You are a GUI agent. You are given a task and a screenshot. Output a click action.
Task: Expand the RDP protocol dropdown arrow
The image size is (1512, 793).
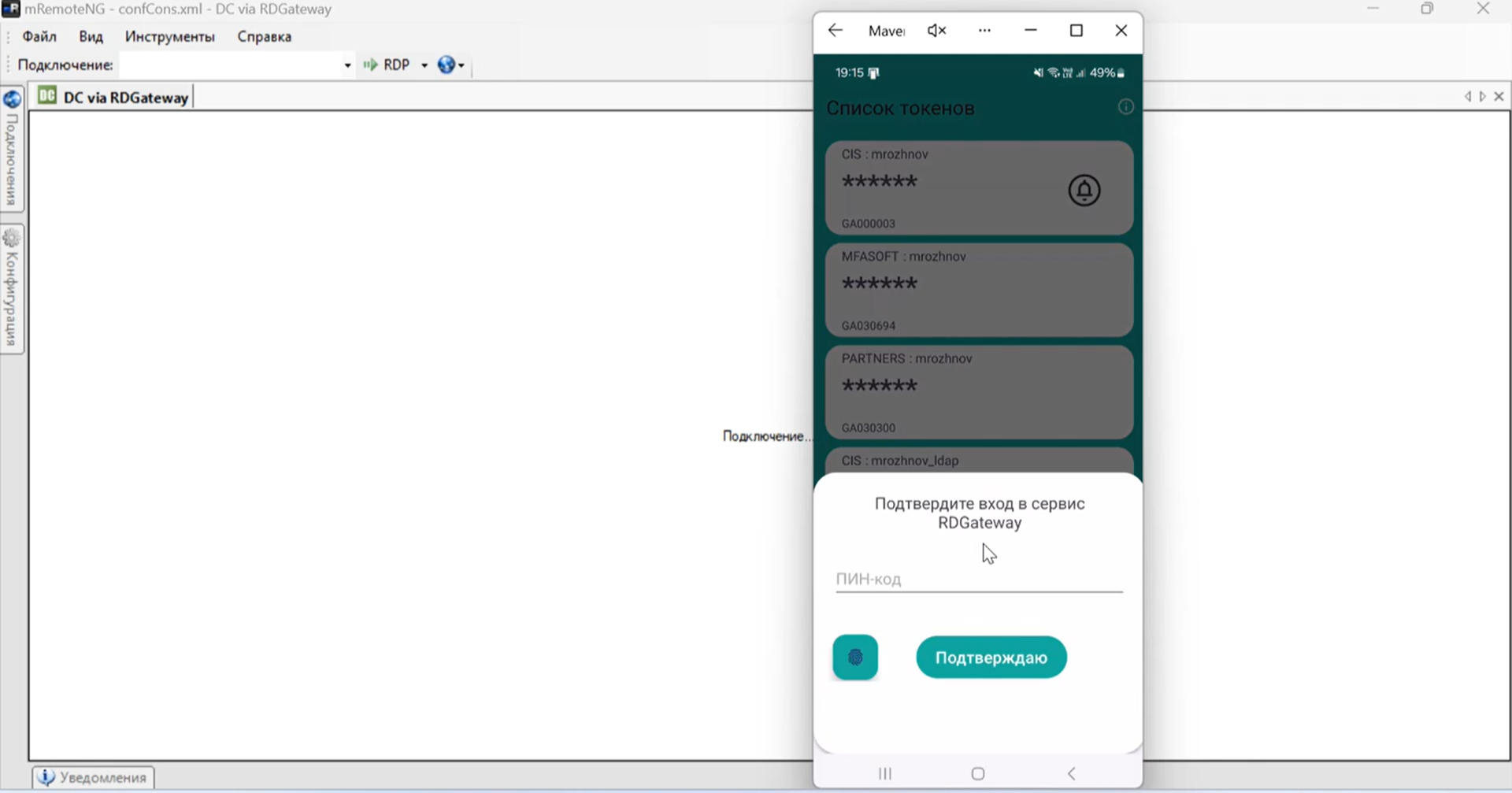coord(424,65)
